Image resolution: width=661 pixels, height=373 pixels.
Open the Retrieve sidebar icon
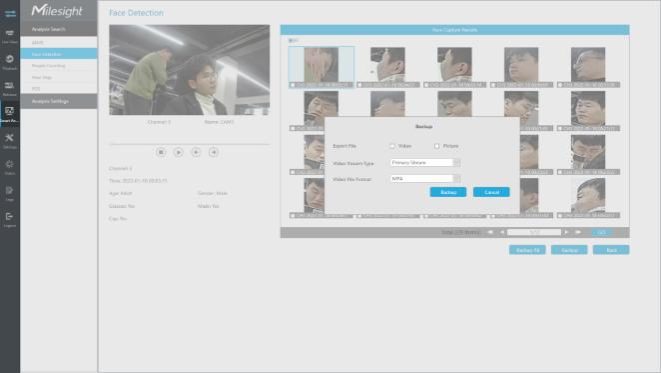[9, 89]
